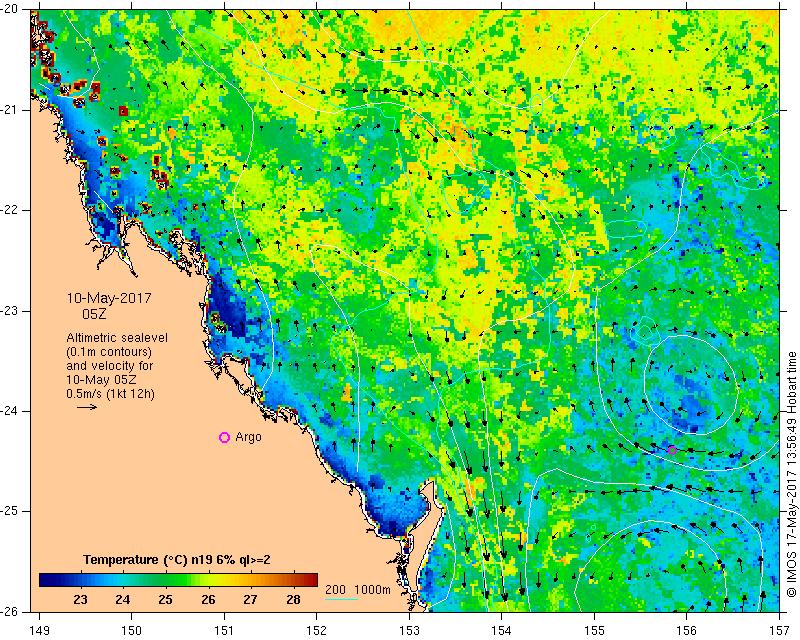The width and height of the screenshot is (800, 640).
Task: Click the '25' color bar tick label
Action: (x=165, y=599)
